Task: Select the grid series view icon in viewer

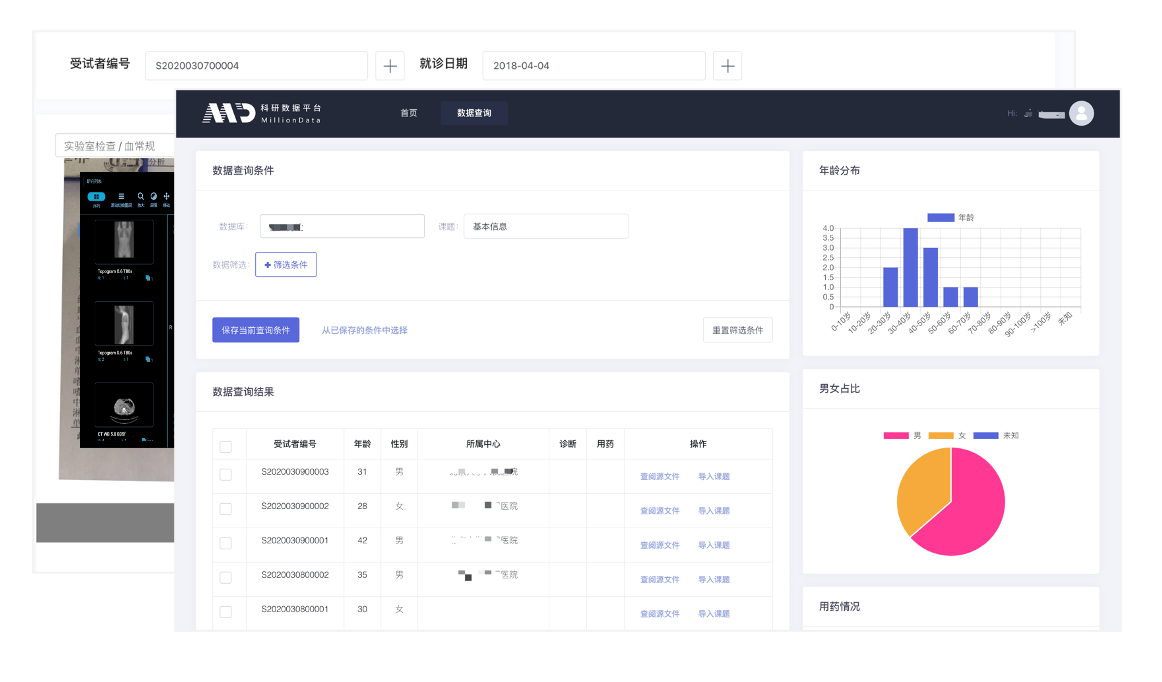Action: coord(96,197)
